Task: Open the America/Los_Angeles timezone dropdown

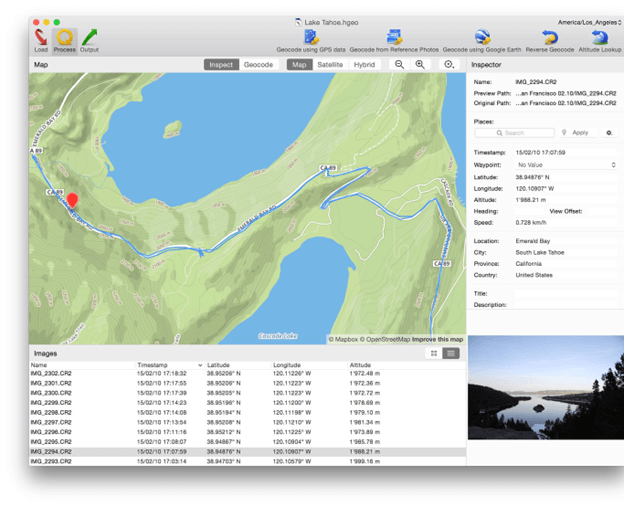Action: (x=589, y=22)
